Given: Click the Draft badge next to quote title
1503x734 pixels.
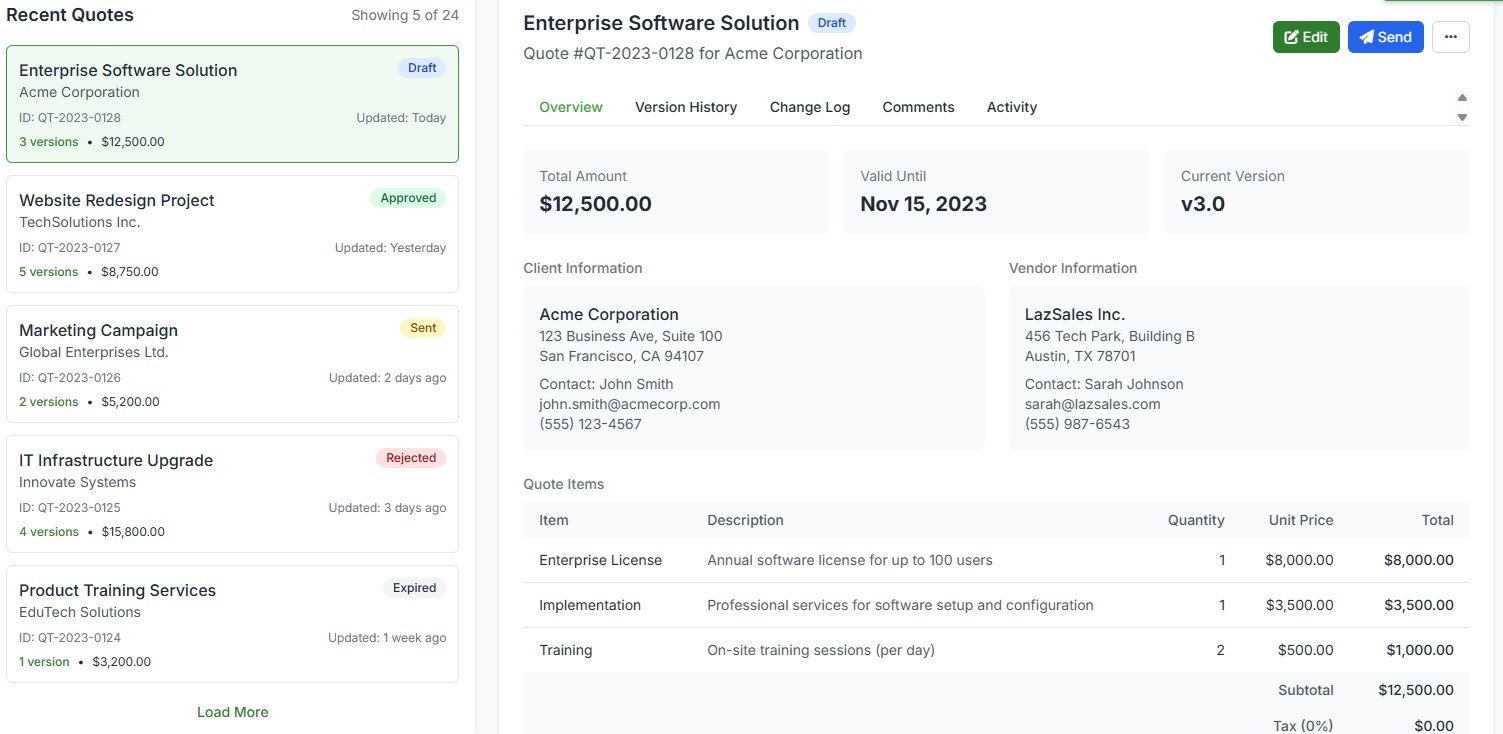Looking at the screenshot, I should 831,23.
